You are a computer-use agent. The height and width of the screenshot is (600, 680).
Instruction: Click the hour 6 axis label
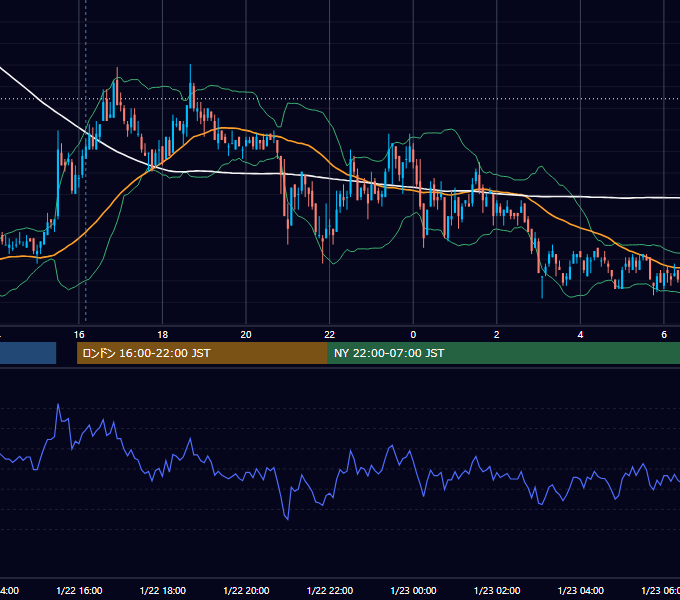[664, 335]
